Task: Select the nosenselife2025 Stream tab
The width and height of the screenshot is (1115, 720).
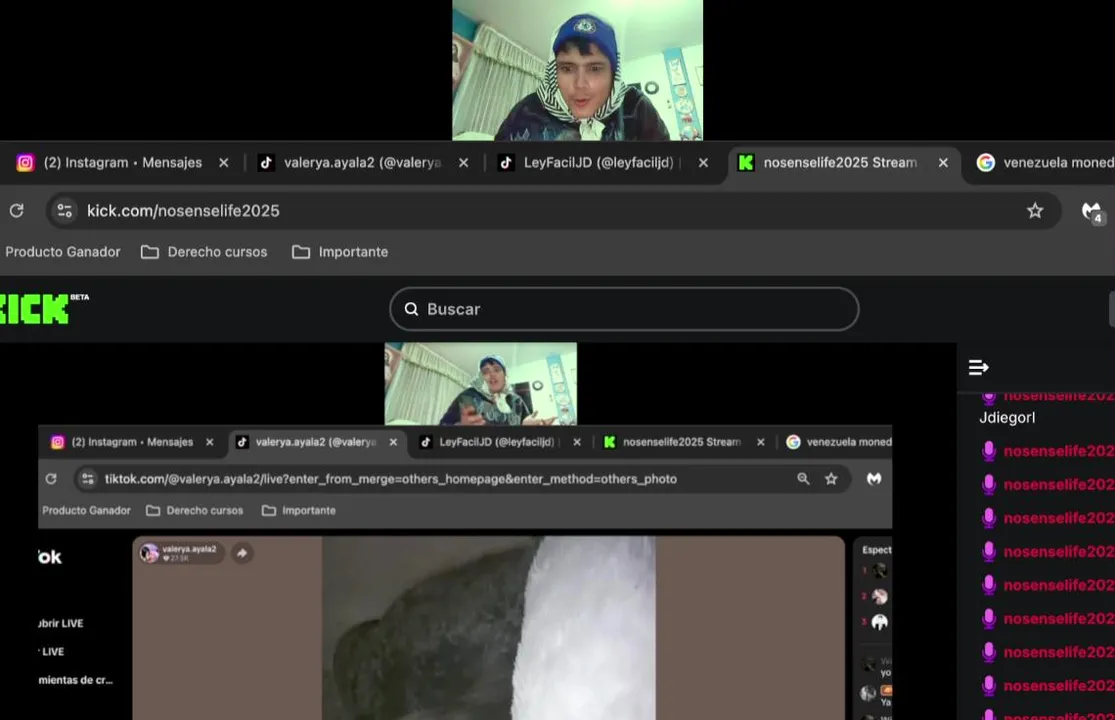Action: (842, 163)
